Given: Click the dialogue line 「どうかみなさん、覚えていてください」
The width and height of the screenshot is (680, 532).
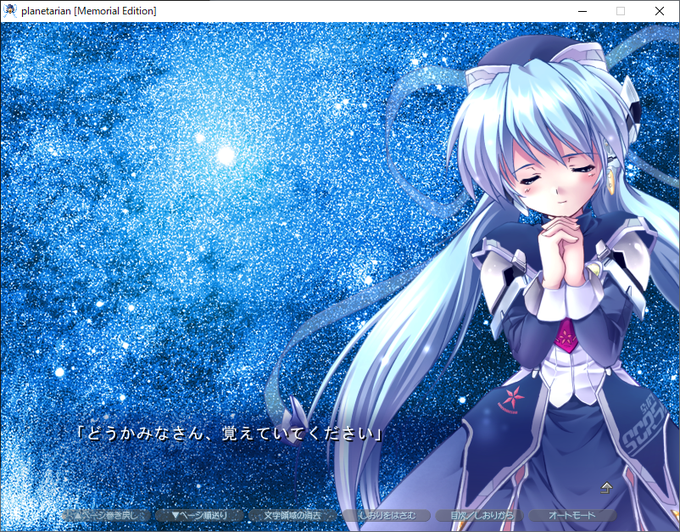Looking at the screenshot, I should [229, 434].
